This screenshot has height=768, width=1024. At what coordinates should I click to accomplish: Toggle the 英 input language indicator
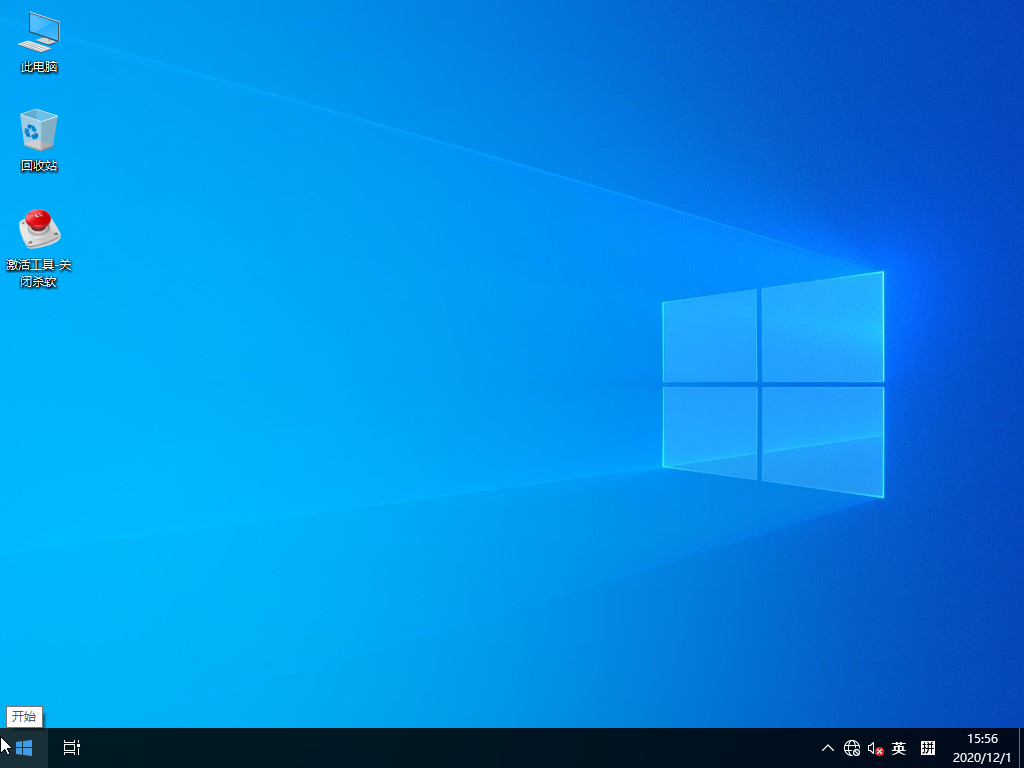tap(899, 748)
